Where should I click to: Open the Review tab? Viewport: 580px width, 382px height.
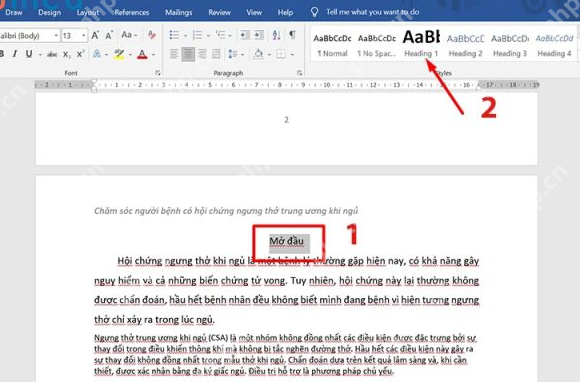(219, 13)
